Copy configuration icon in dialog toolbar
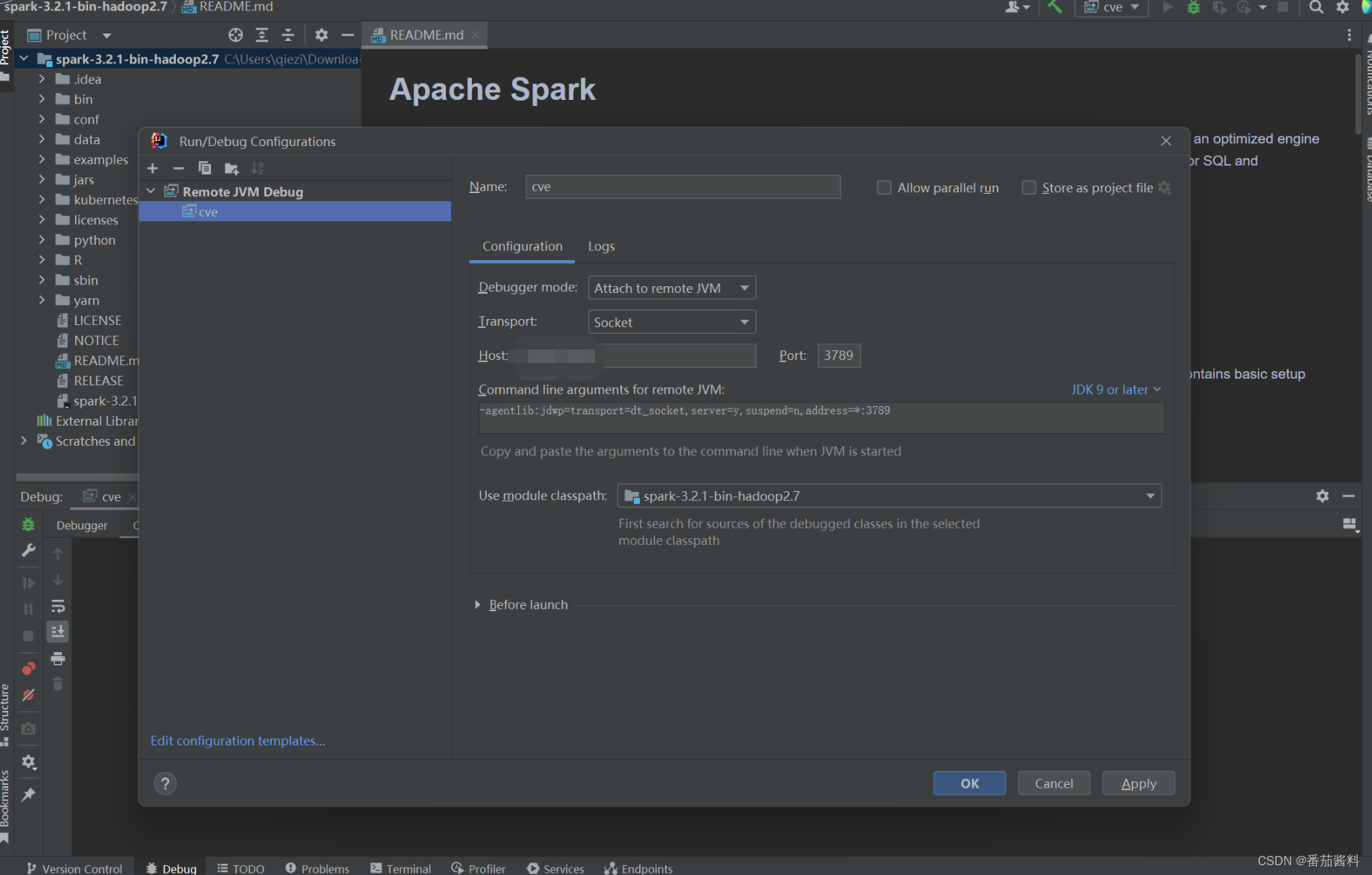This screenshot has height=875, width=1372. tap(204, 168)
